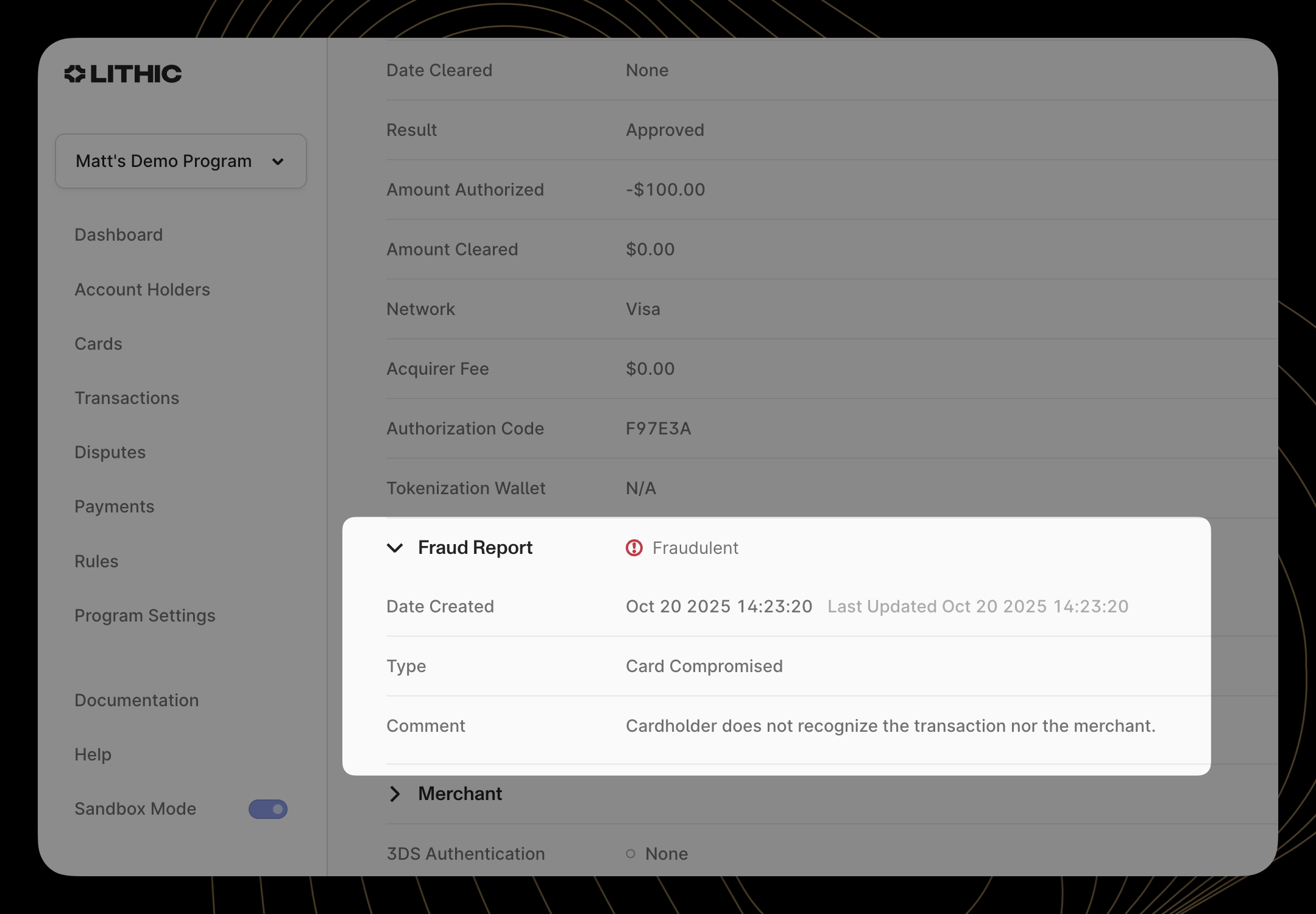Go to Rules page

pyautogui.click(x=96, y=561)
